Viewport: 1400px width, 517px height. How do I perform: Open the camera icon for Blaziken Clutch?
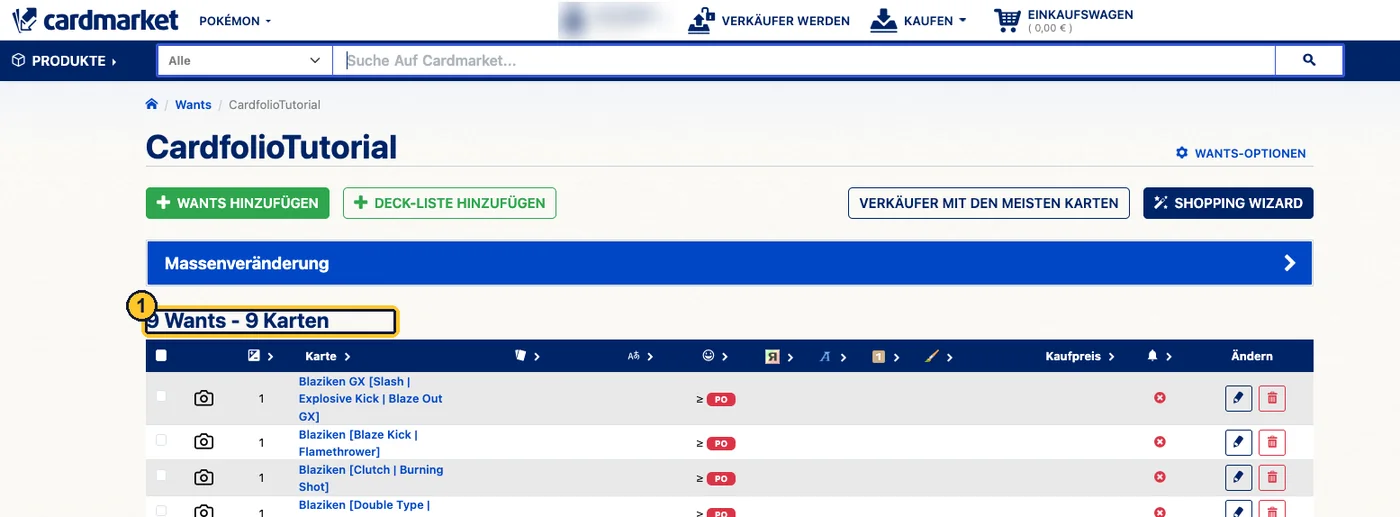click(204, 478)
